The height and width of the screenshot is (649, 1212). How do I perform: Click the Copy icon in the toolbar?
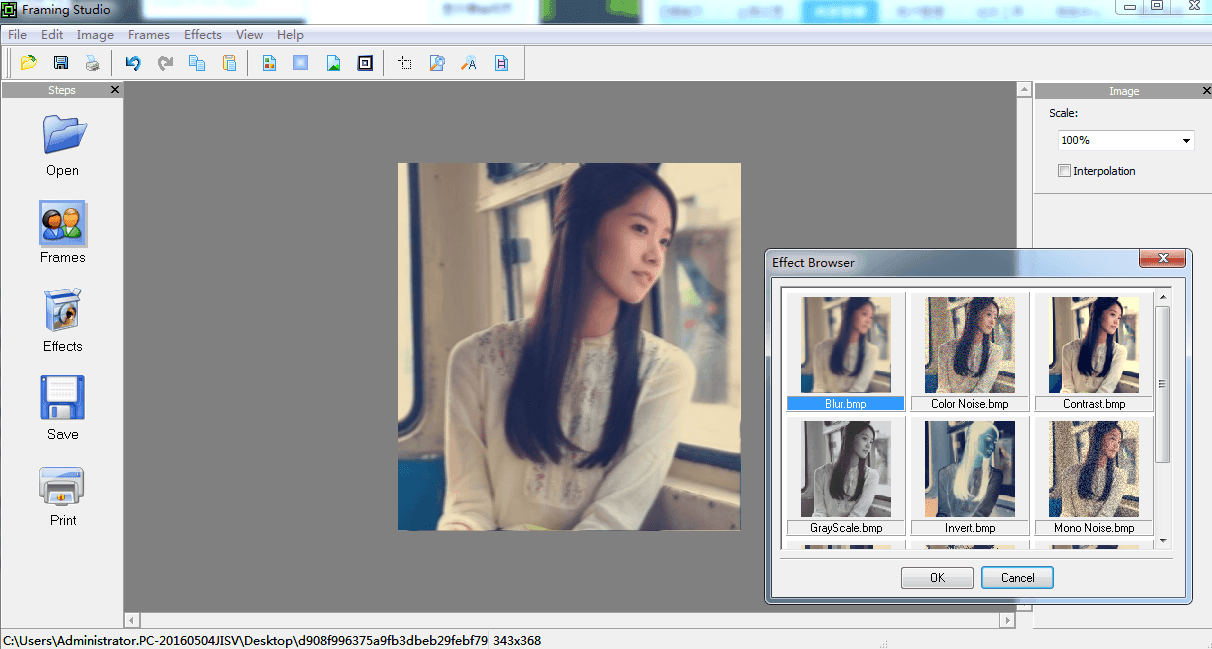pos(197,62)
